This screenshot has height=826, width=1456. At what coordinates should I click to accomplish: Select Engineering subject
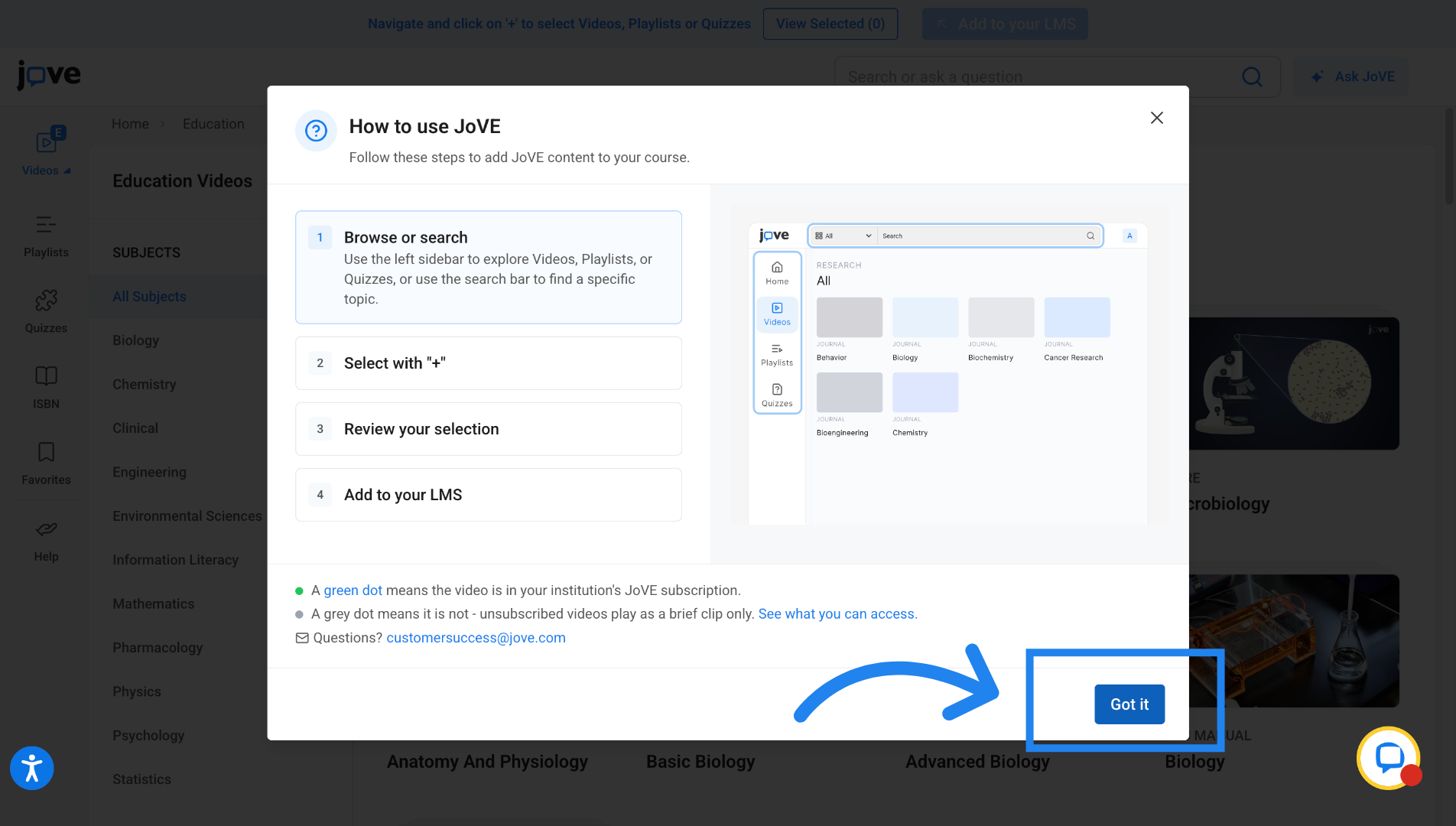[149, 472]
